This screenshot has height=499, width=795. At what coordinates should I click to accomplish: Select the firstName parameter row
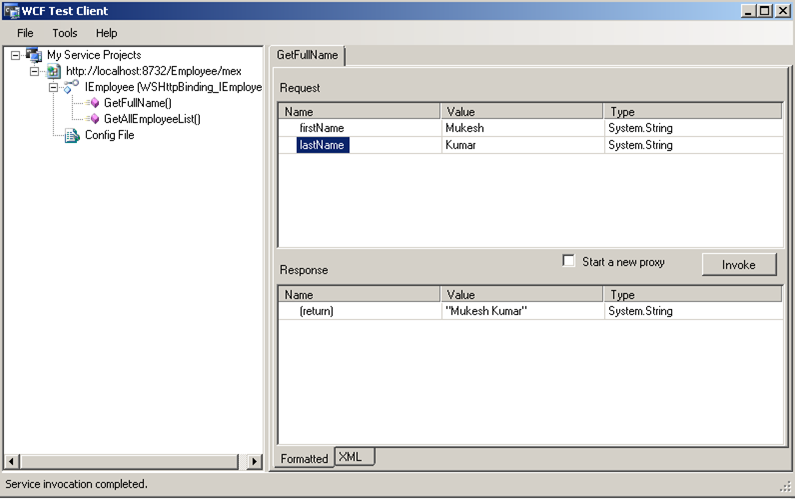tap(321, 128)
